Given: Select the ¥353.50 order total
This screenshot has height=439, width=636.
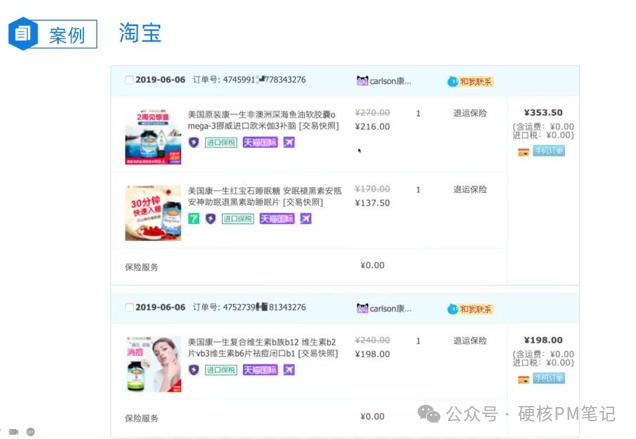Looking at the screenshot, I should pos(543,112).
